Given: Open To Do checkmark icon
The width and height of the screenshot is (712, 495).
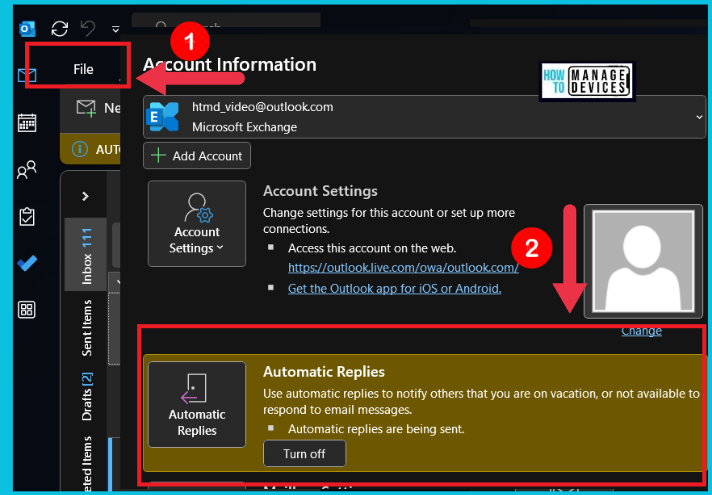Looking at the screenshot, I should (x=27, y=263).
